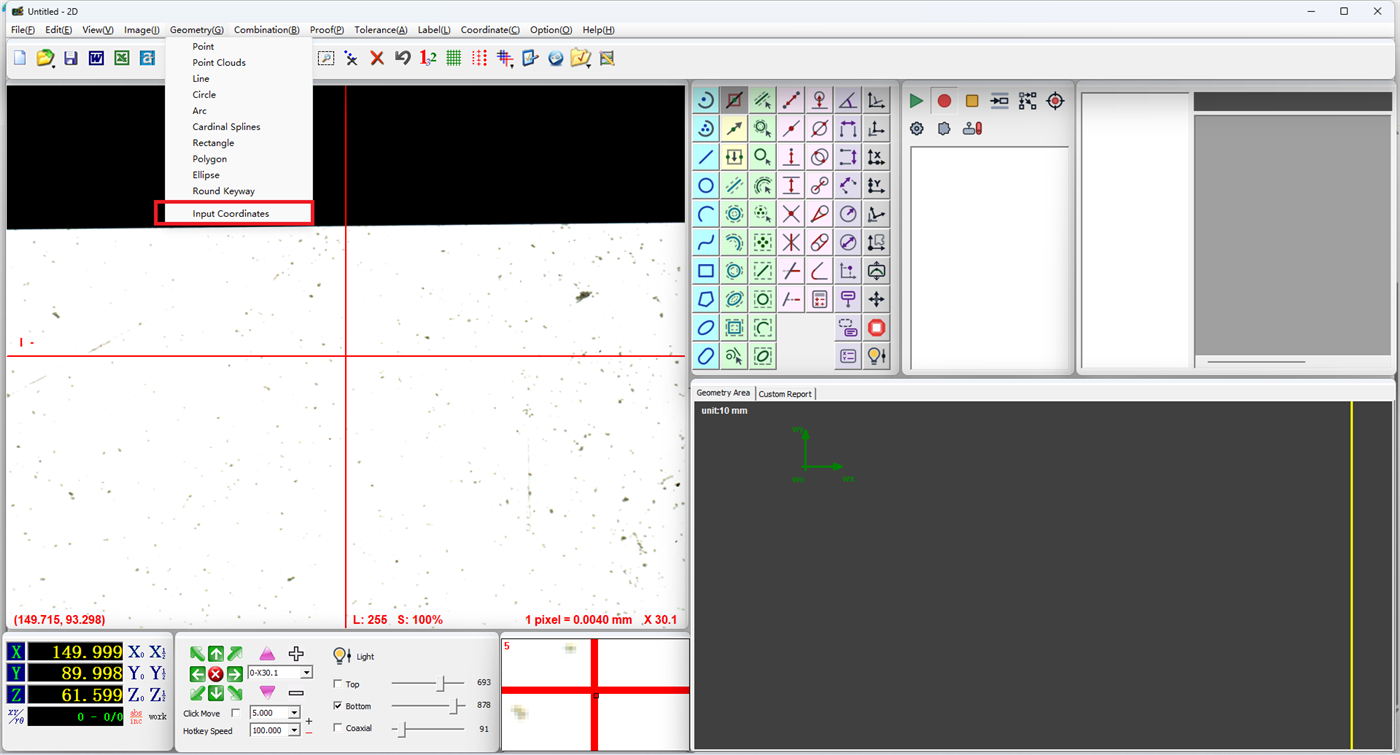The height and width of the screenshot is (755, 1400).
Task: Enable the Coaxial light checkbox
Action: 337,728
